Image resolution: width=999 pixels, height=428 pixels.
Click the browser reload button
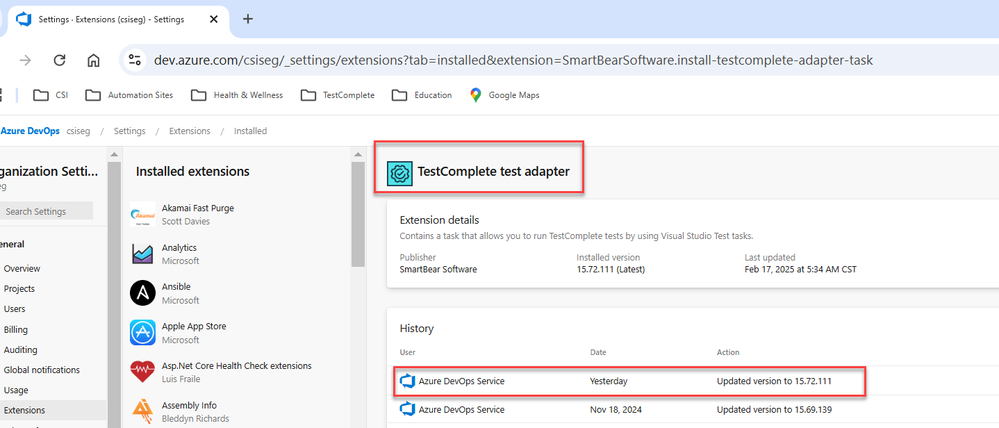(59, 61)
